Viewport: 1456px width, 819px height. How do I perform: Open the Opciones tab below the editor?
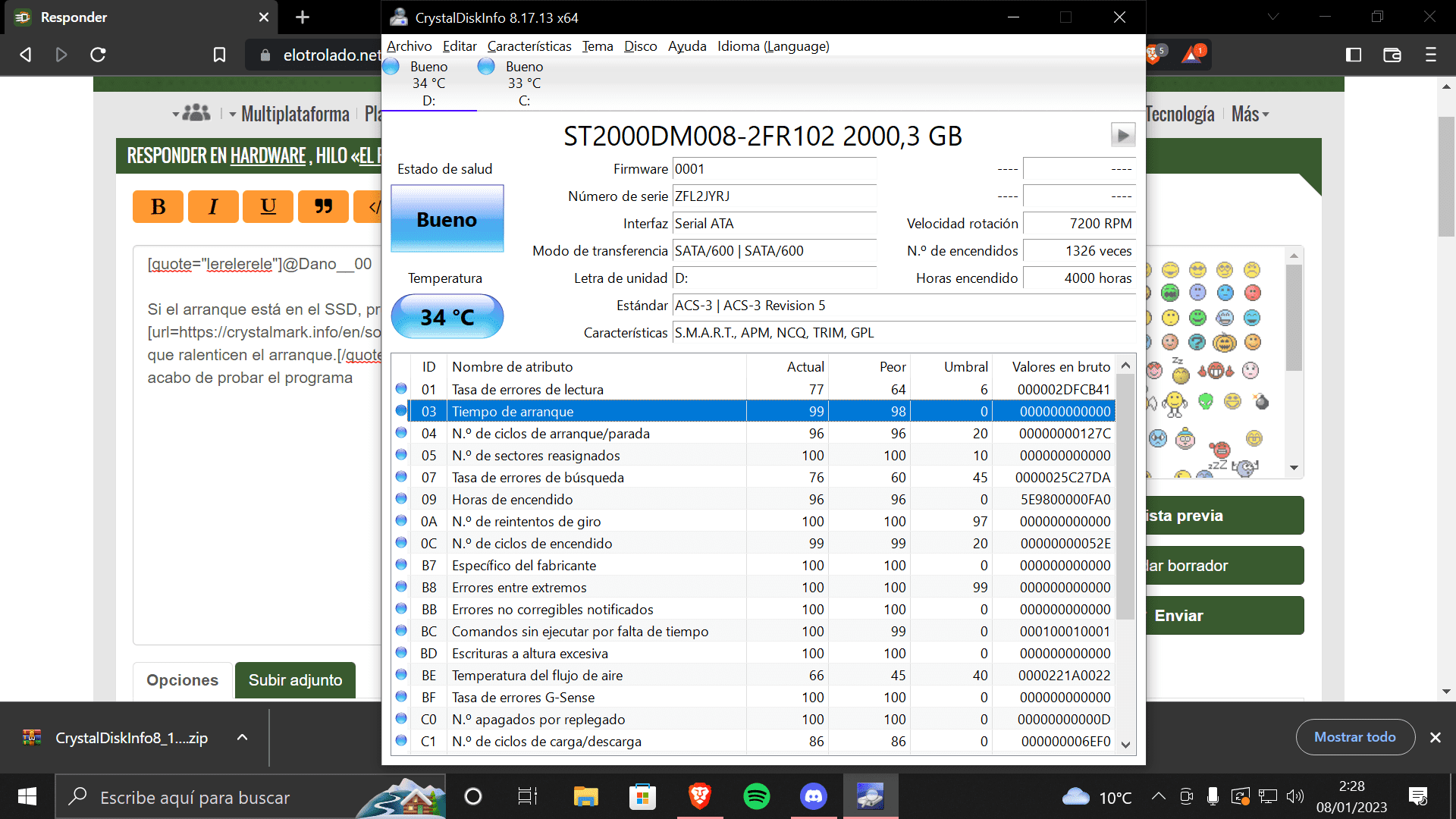tap(183, 680)
